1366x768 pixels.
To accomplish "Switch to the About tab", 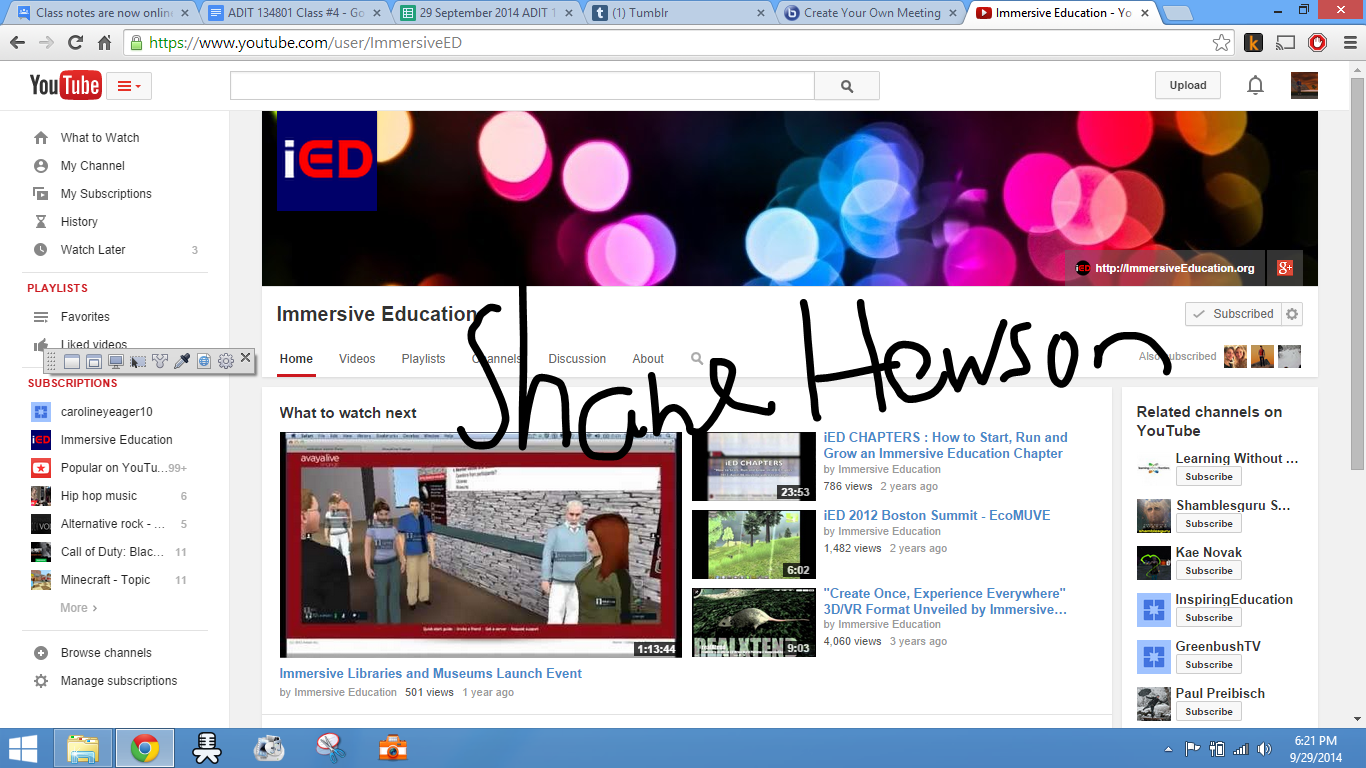I will click(648, 359).
